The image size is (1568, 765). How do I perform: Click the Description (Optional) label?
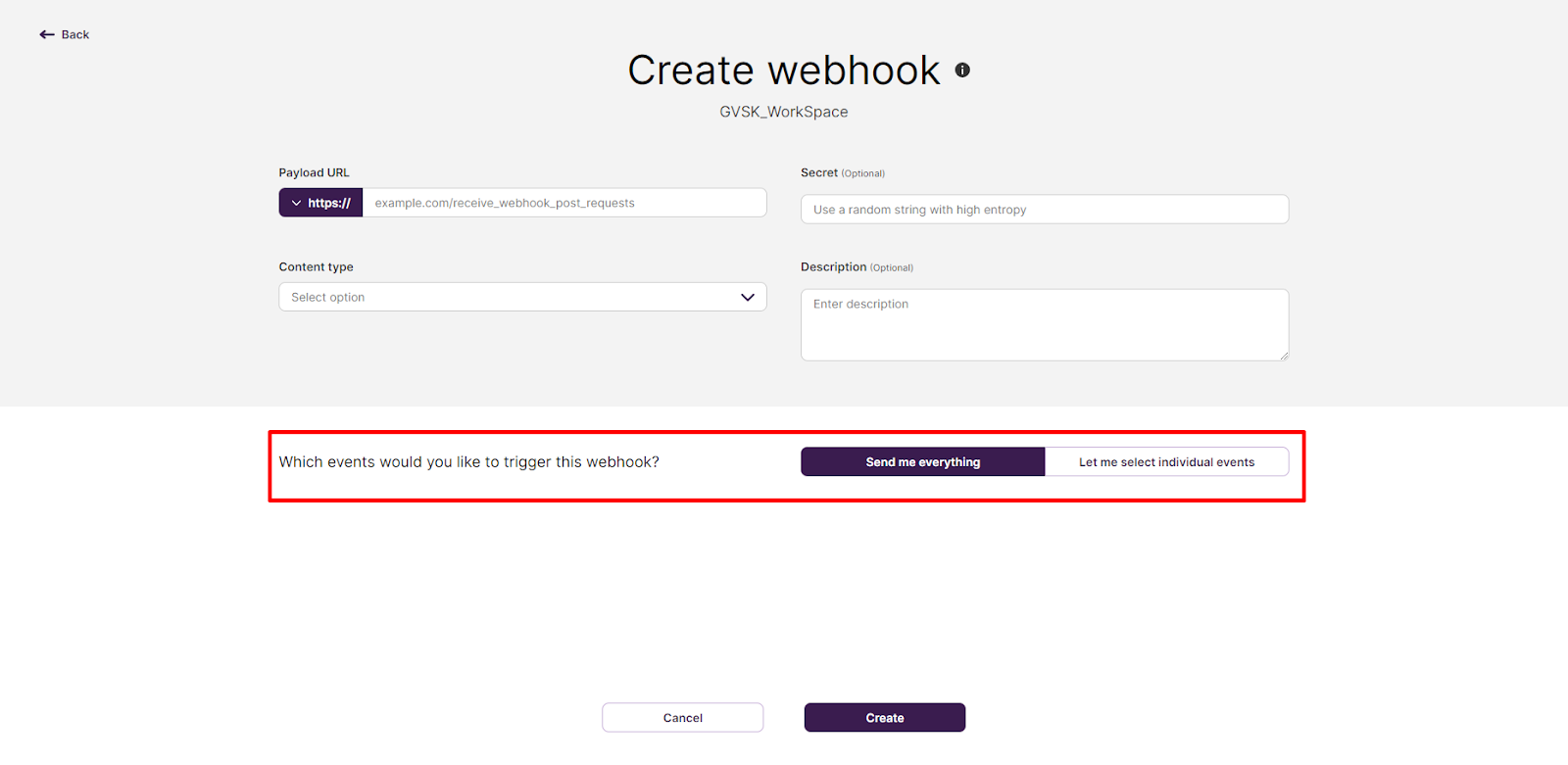(857, 266)
